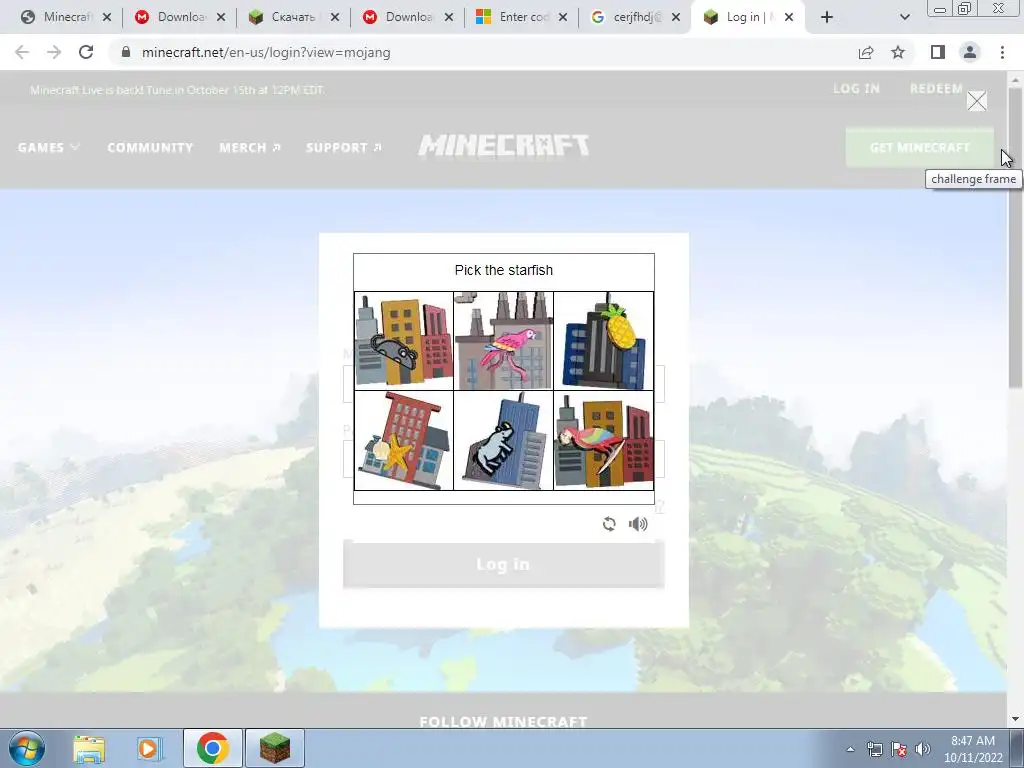
Task: Open the MERCH link
Action: 250,148
